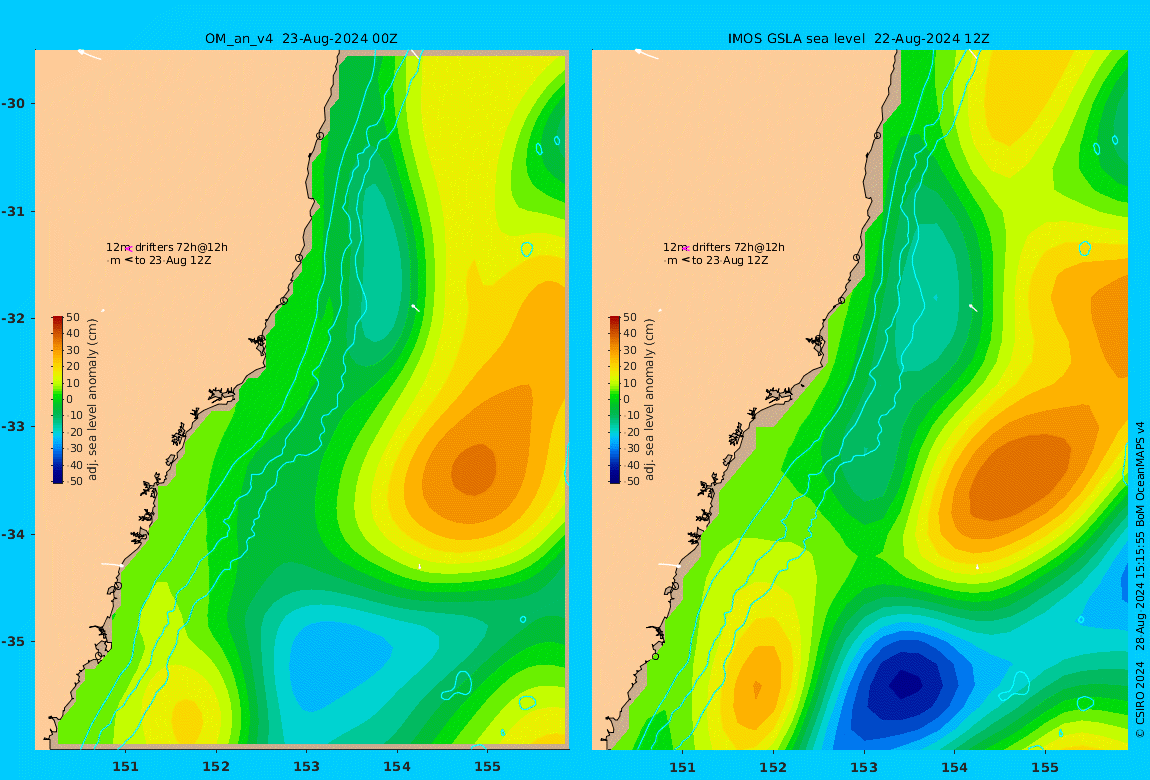Select the -33 latitude axis label
The image size is (1150, 780).
13,426
